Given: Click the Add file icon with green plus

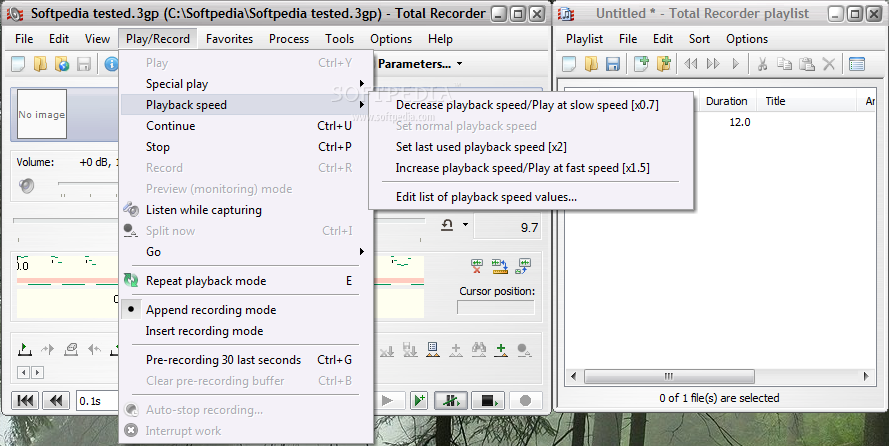Looking at the screenshot, I should pyautogui.click(x=641, y=64).
